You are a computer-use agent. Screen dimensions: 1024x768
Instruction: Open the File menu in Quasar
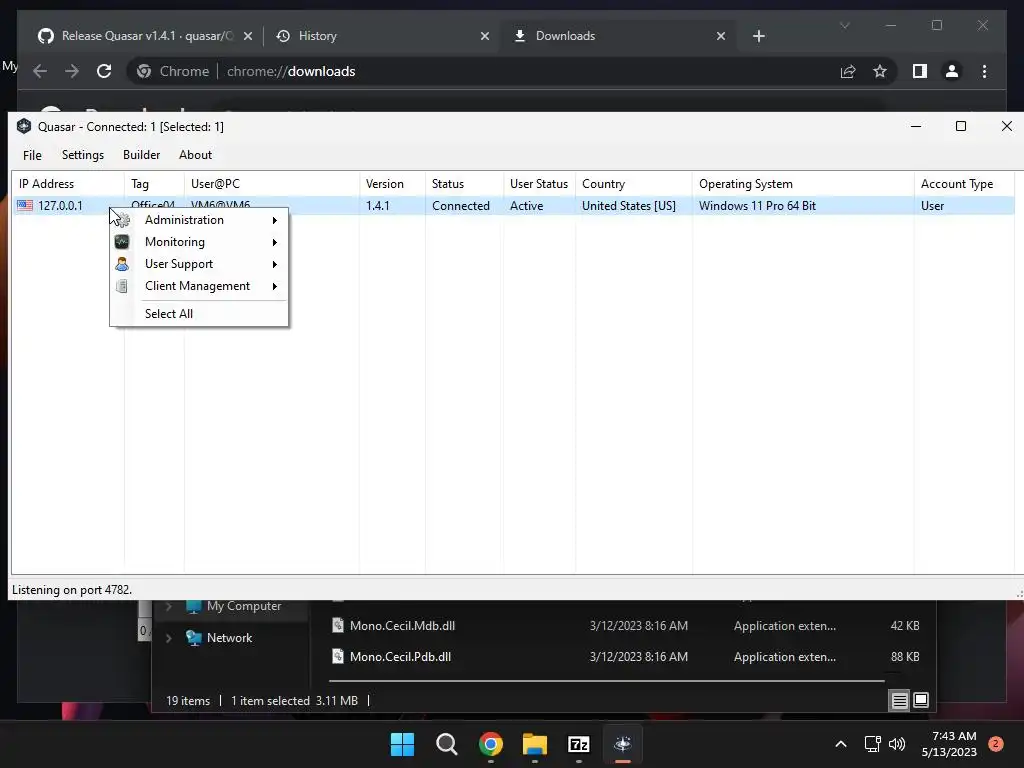pyautogui.click(x=32, y=155)
